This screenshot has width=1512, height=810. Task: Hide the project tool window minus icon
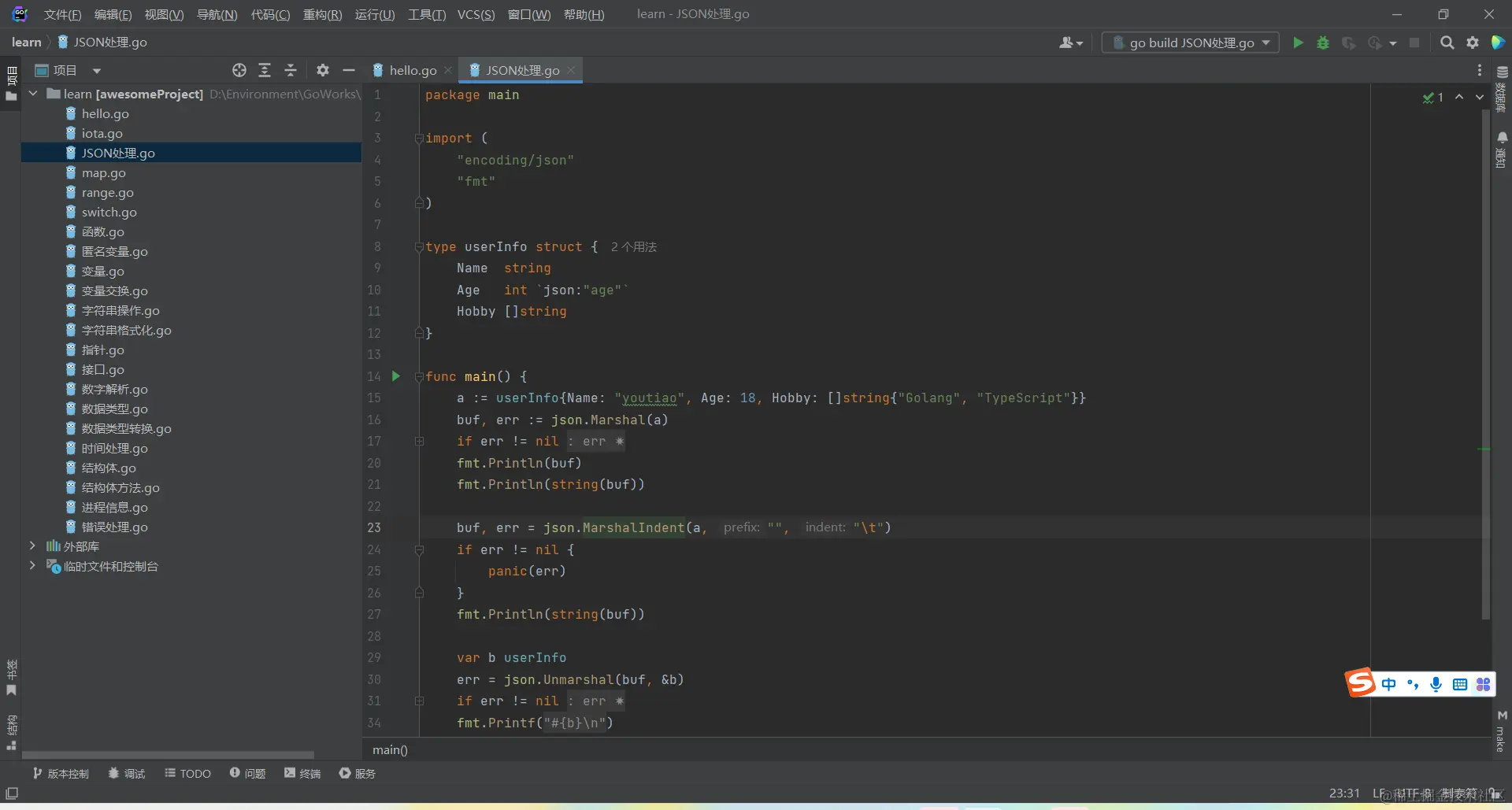[349, 70]
